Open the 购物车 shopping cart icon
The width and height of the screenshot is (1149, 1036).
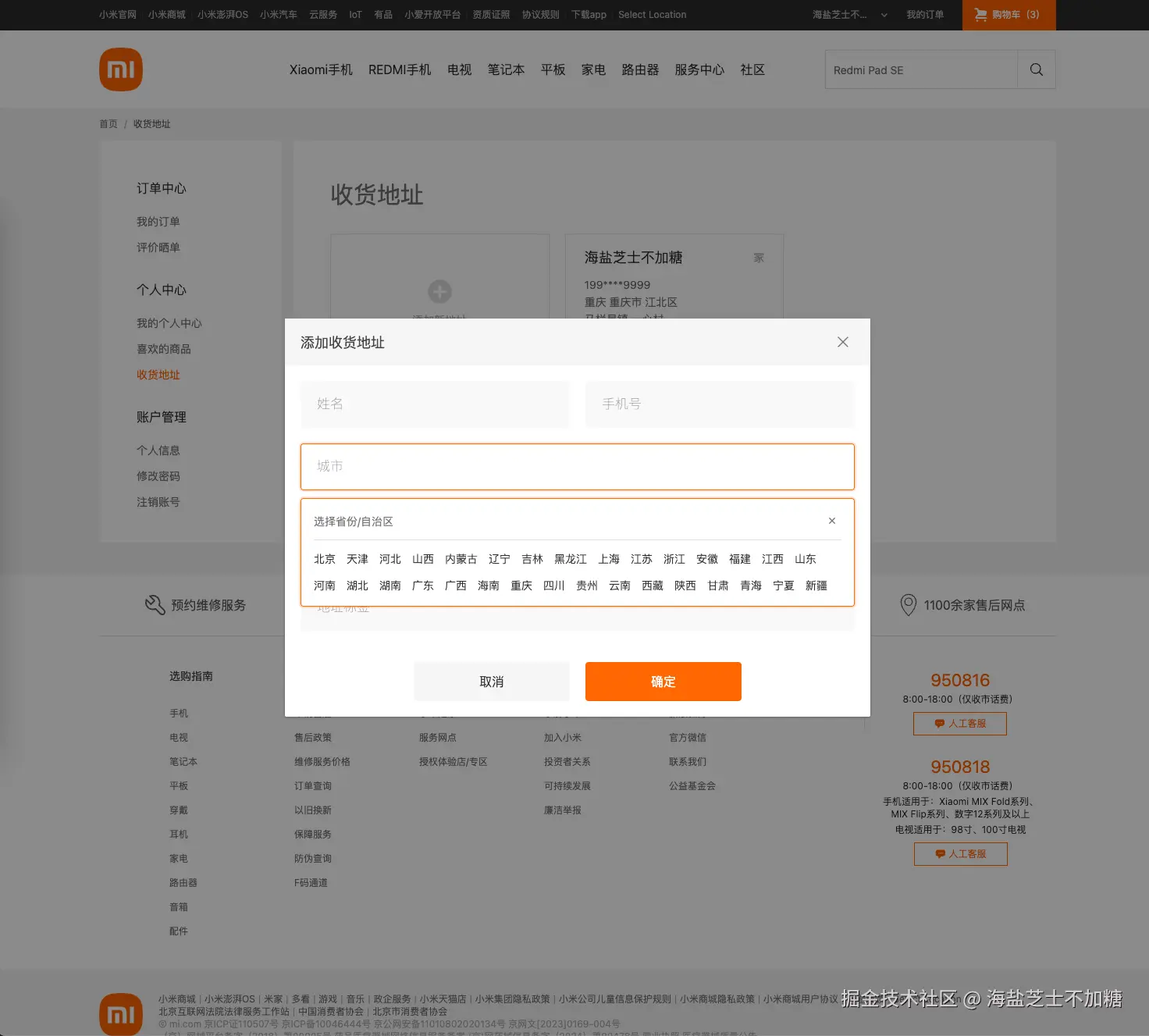click(980, 15)
